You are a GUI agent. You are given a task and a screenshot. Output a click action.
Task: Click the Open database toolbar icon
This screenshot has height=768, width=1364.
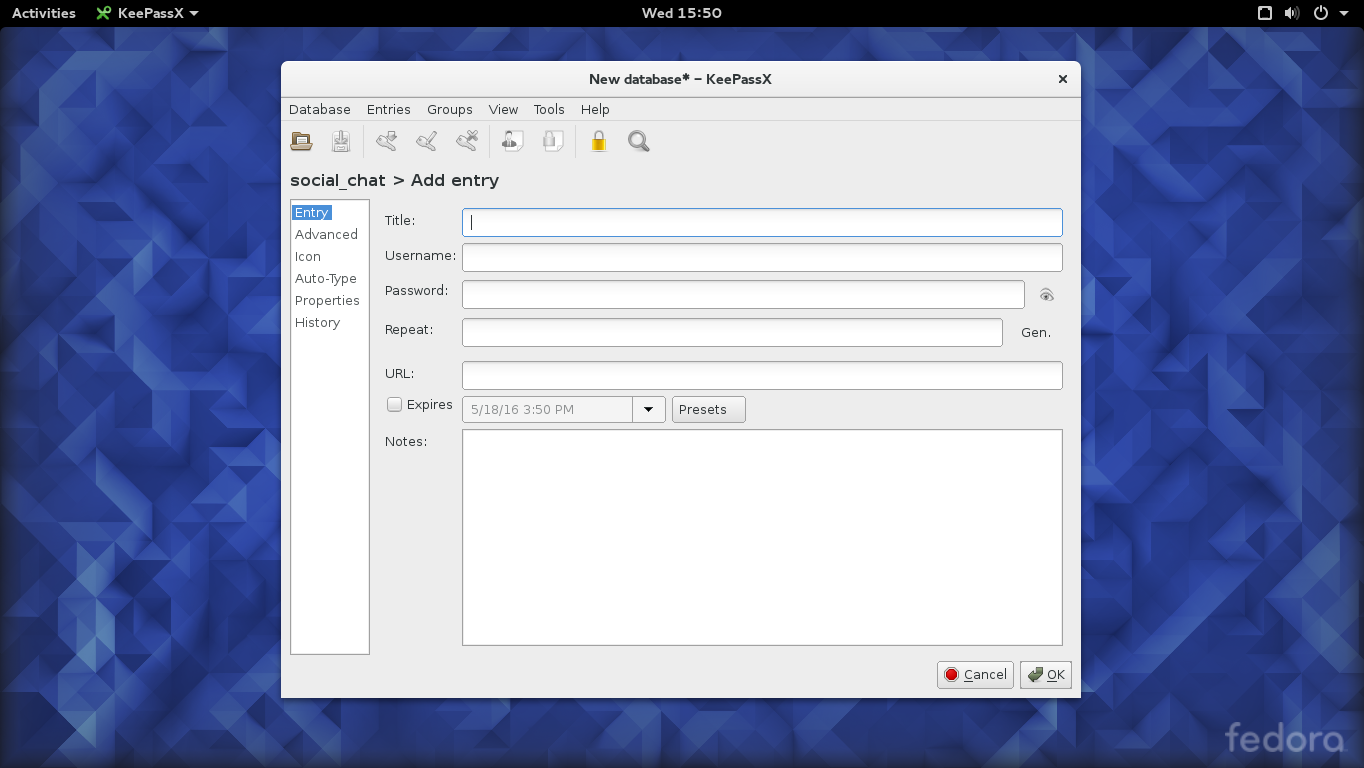pyautogui.click(x=301, y=141)
